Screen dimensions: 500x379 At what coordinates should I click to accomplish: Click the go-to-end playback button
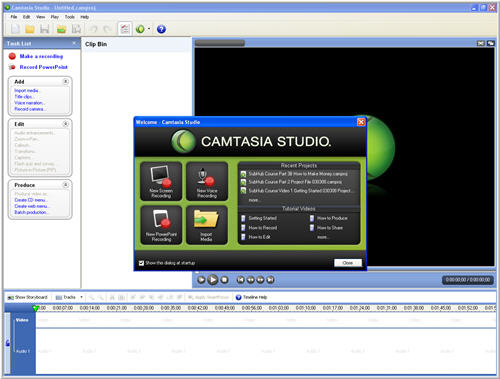pyautogui.click(x=270, y=280)
